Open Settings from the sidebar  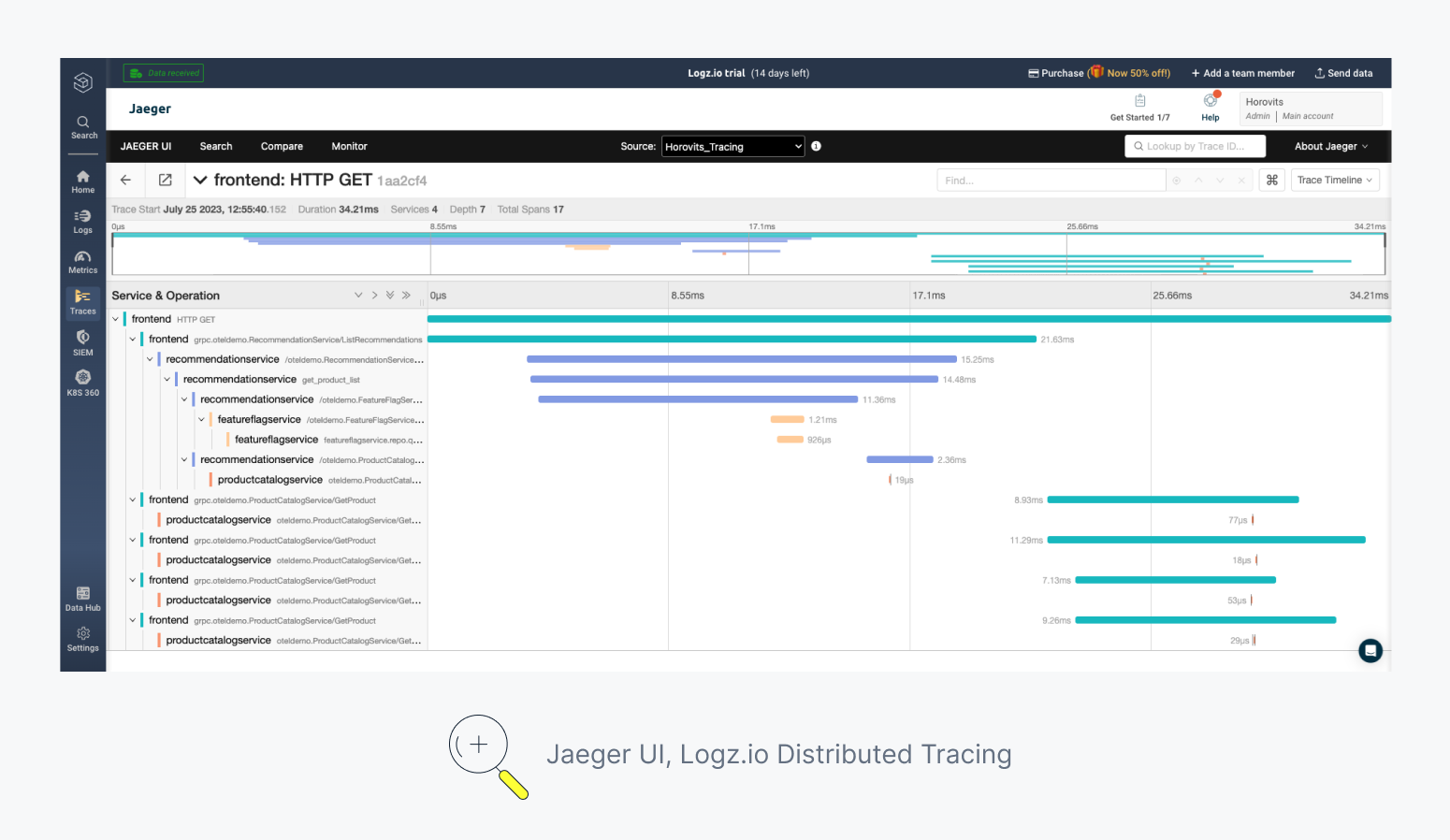point(82,638)
